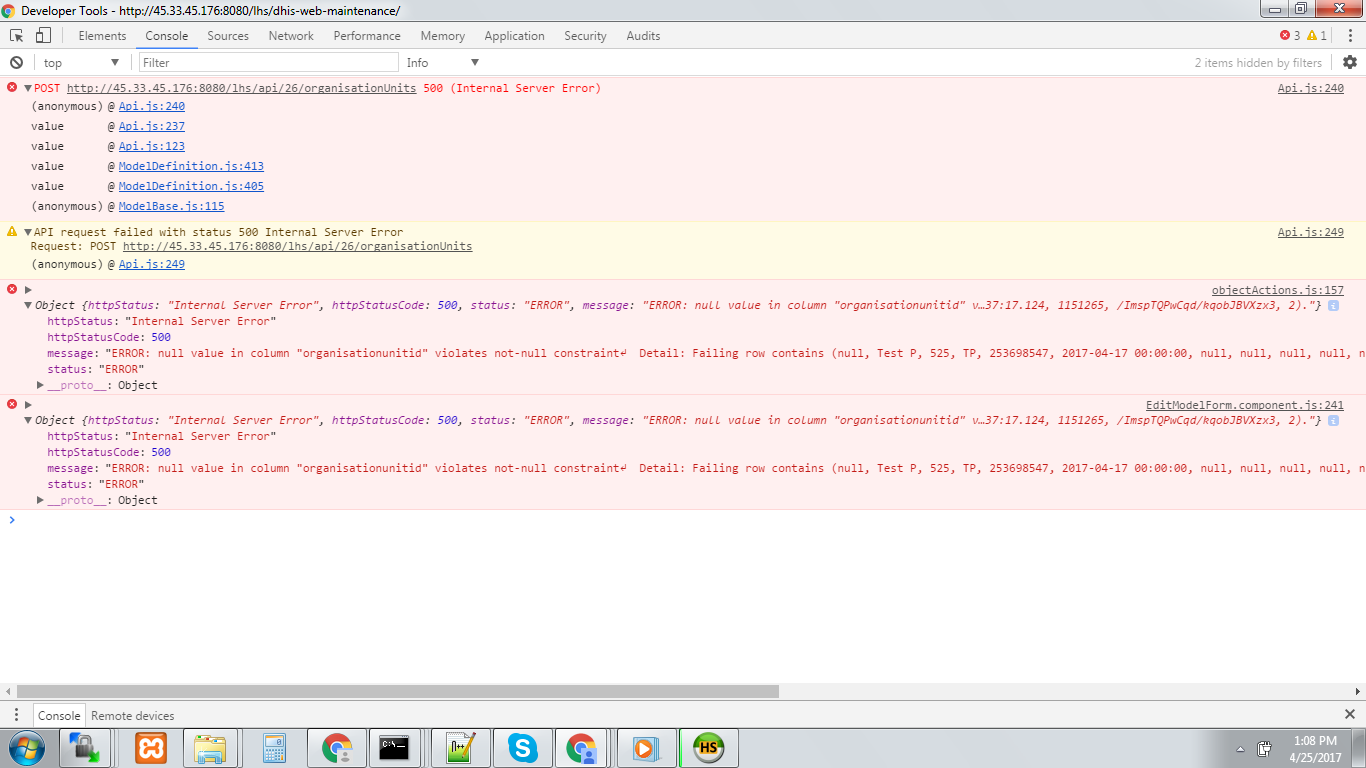Click the console Filter input field

[268, 62]
